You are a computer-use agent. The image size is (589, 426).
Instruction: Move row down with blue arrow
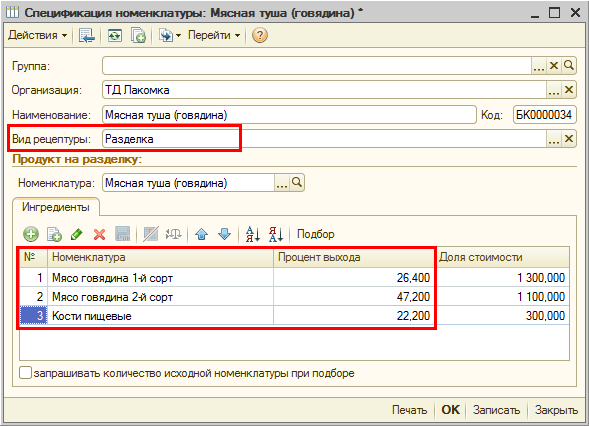tap(225, 234)
